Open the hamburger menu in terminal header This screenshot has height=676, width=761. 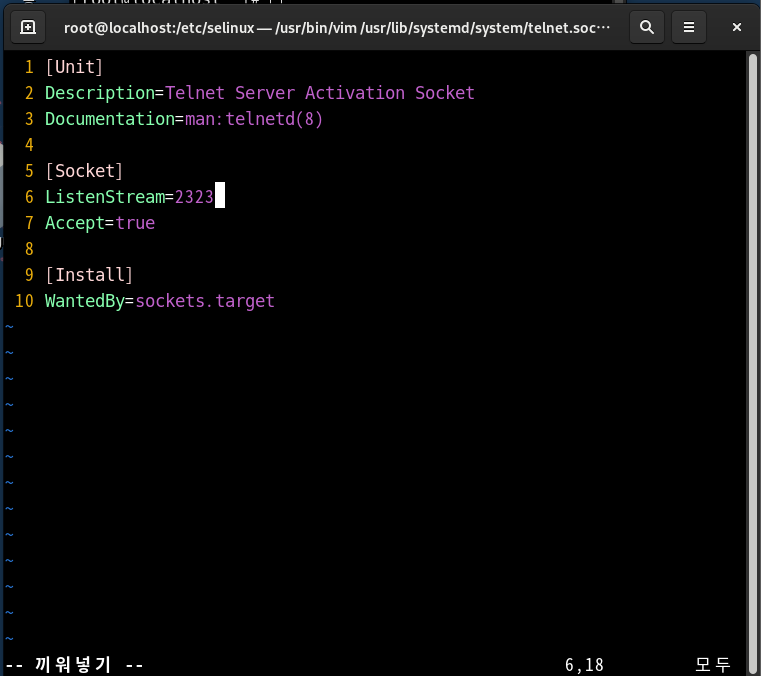point(689,27)
